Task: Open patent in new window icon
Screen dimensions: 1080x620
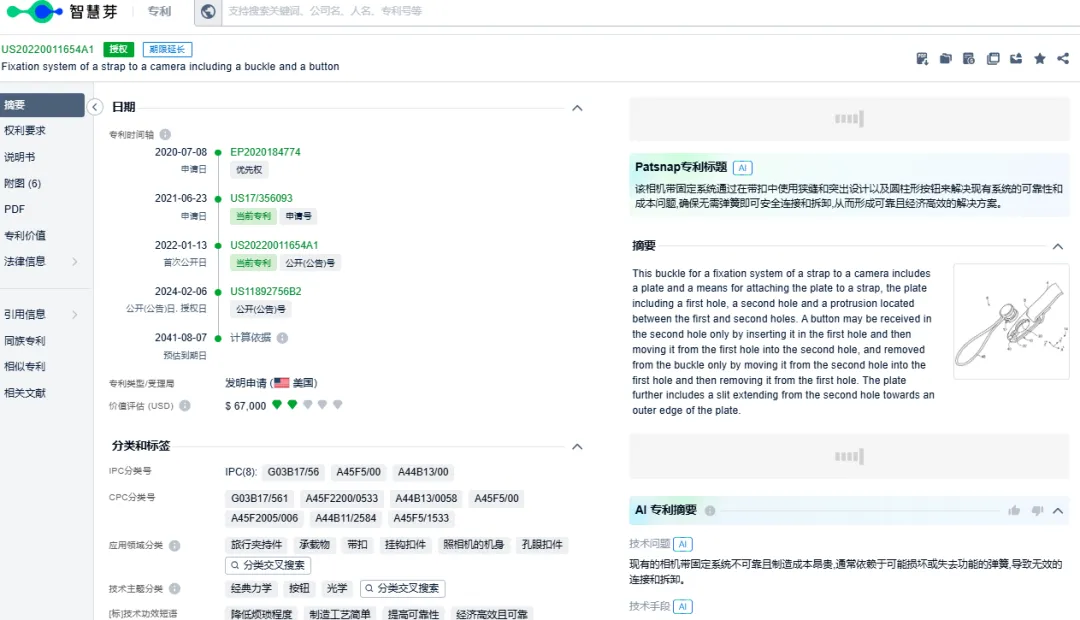Action: click(993, 59)
